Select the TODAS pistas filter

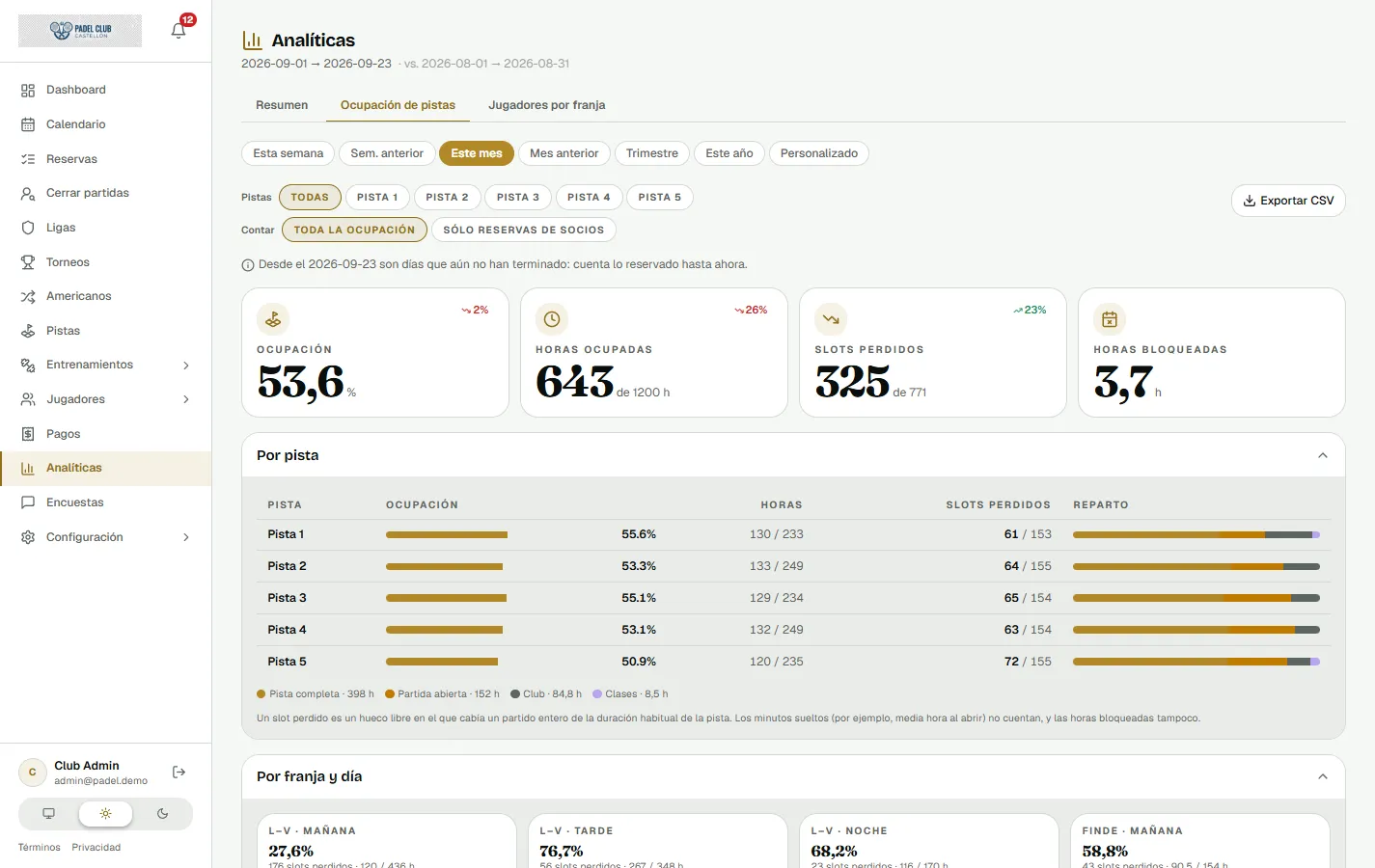coord(310,197)
